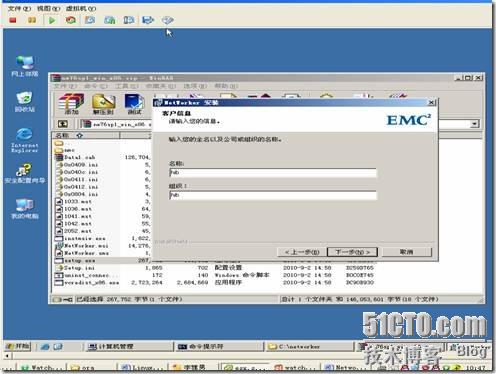
Task: Maximize the WinRAR window
Action: pyautogui.click(x=468, y=78)
